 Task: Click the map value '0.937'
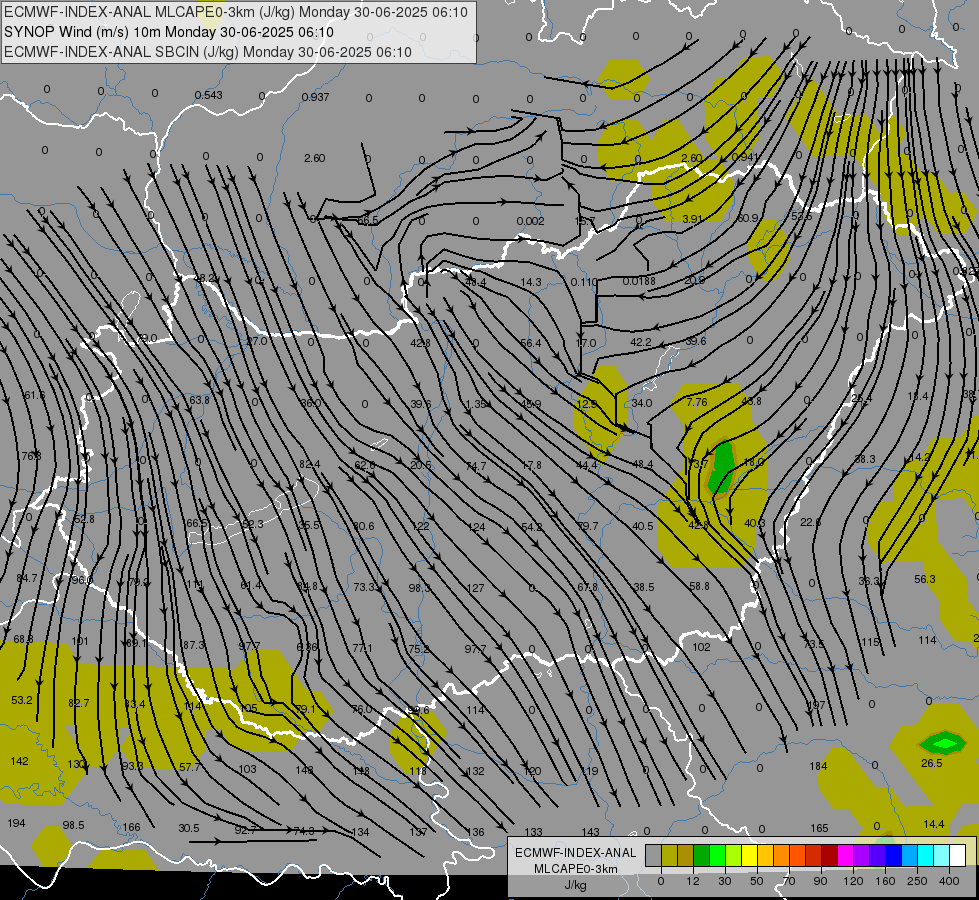tap(315, 97)
